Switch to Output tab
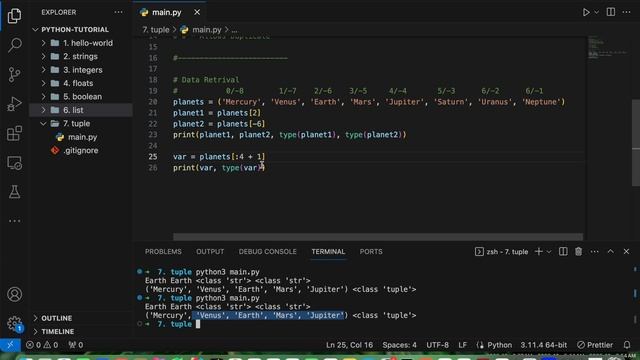Viewport: 640px width, 360px height. pyautogui.click(x=210, y=251)
